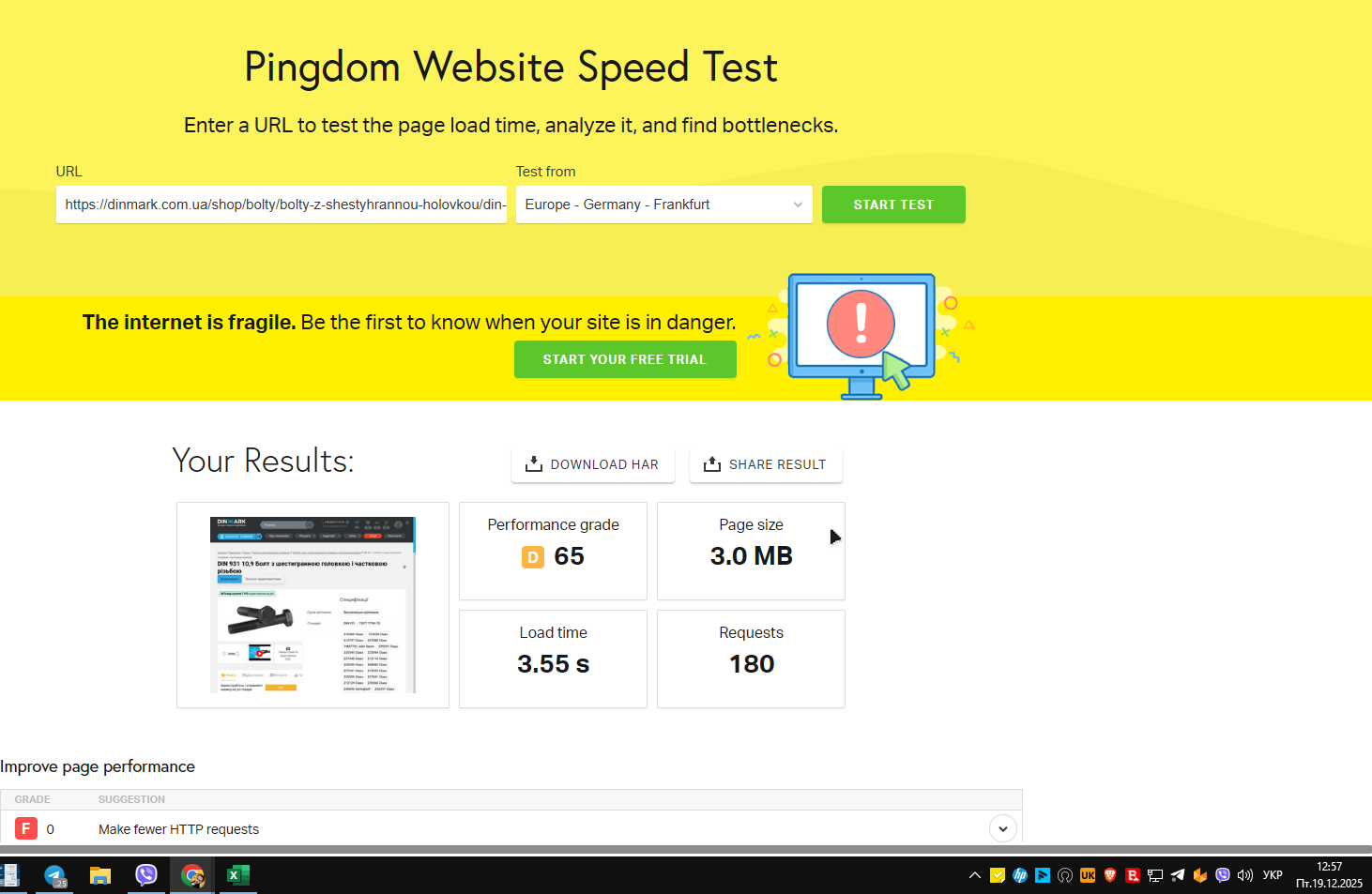Open Excel from the taskbar
This screenshot has height=894, width=1372.
tap(238, 875)
